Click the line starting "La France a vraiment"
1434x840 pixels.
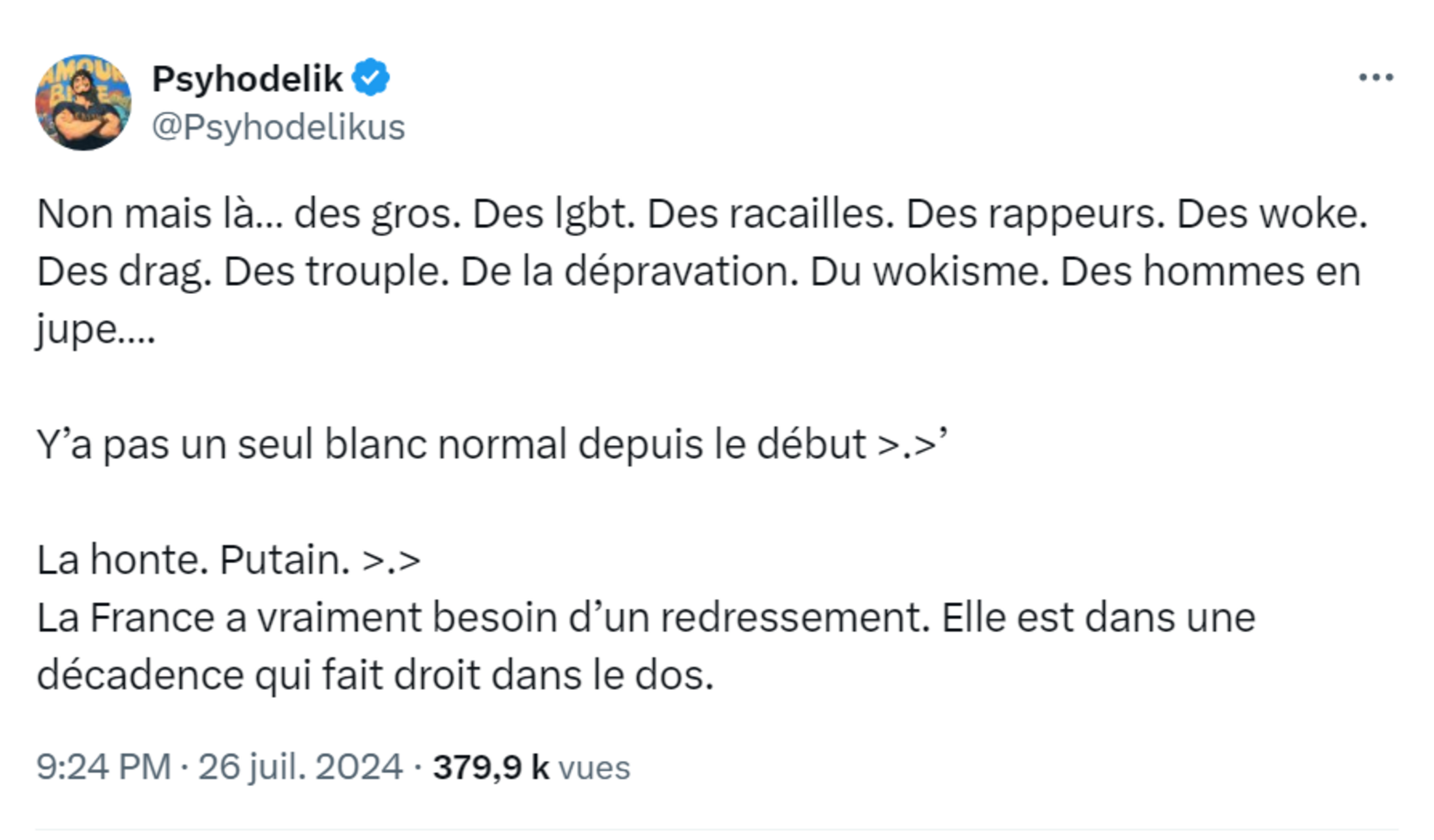tap(645, 617)
